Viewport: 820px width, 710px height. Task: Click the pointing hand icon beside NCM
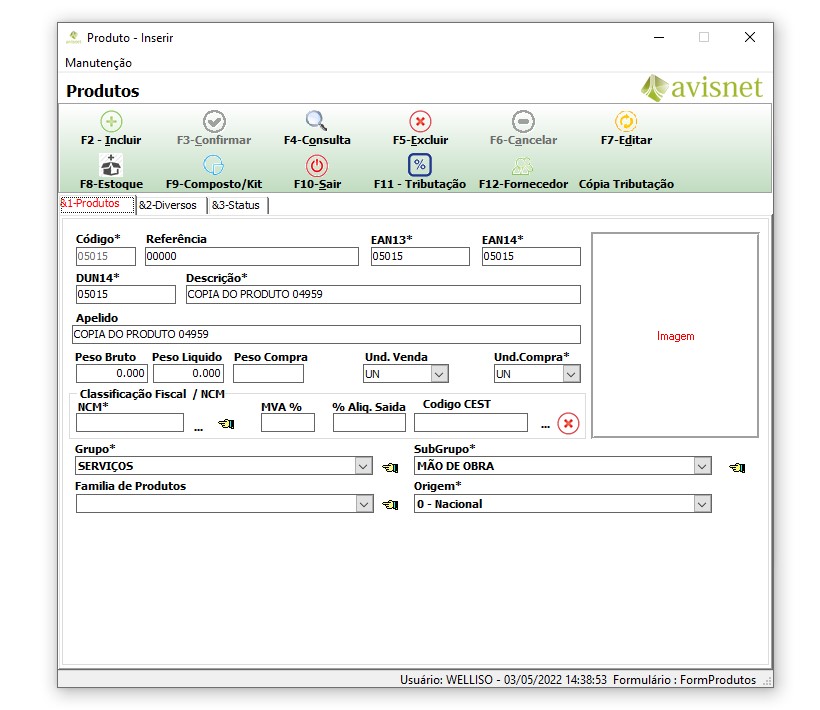coord(226,424)
